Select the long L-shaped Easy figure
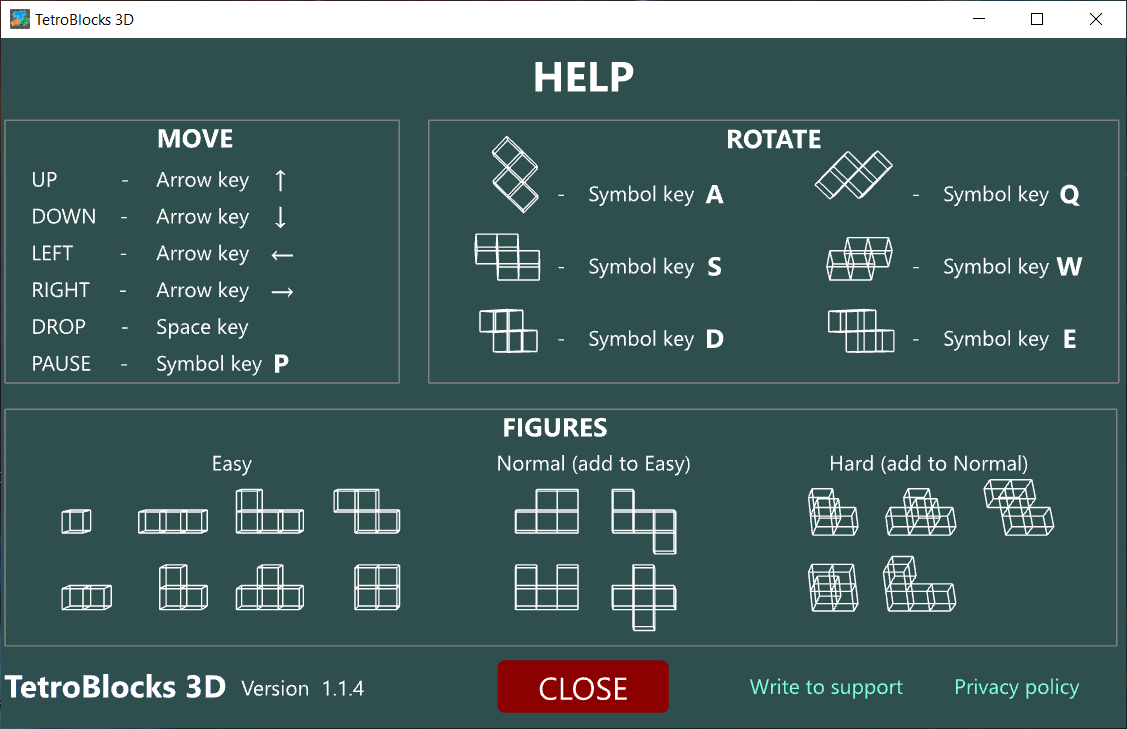The height and width of the screenshot is (729, 1127). click(270, 511)
